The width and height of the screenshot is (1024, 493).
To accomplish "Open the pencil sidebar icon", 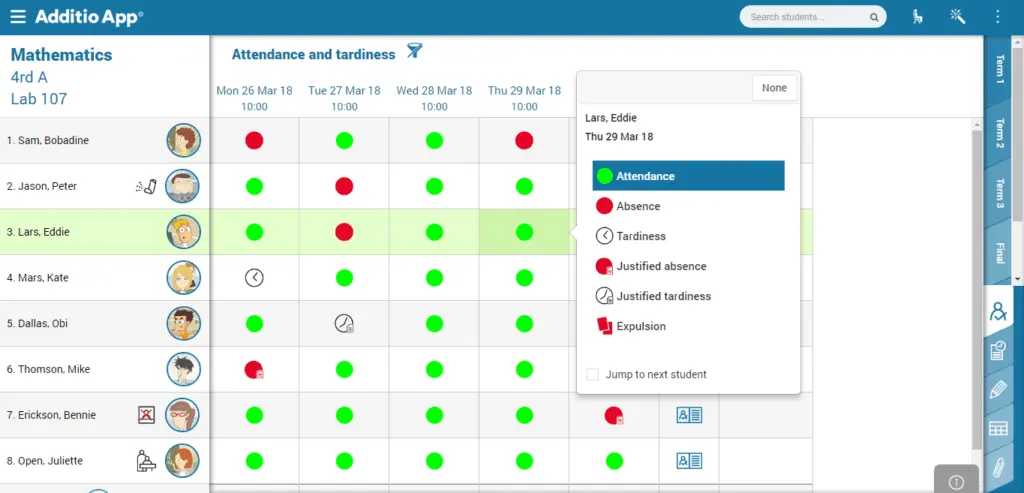I will tap(998, 390).
